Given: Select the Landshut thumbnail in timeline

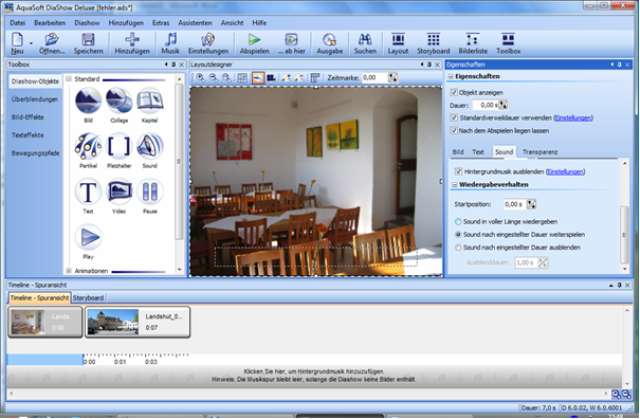Looking at the screenshot, I should click(x=111, y=320).
